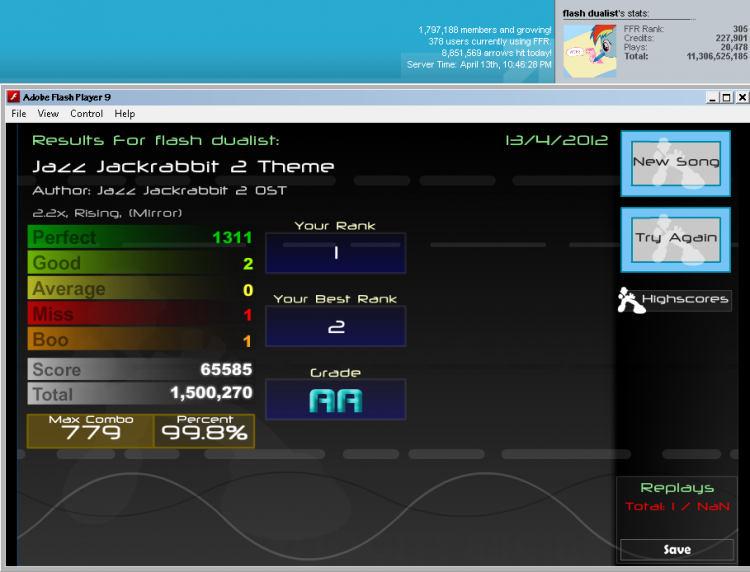Click the Adobe Flash Player title bar icon
Screen dimensions: 750x572
(14, 97)
